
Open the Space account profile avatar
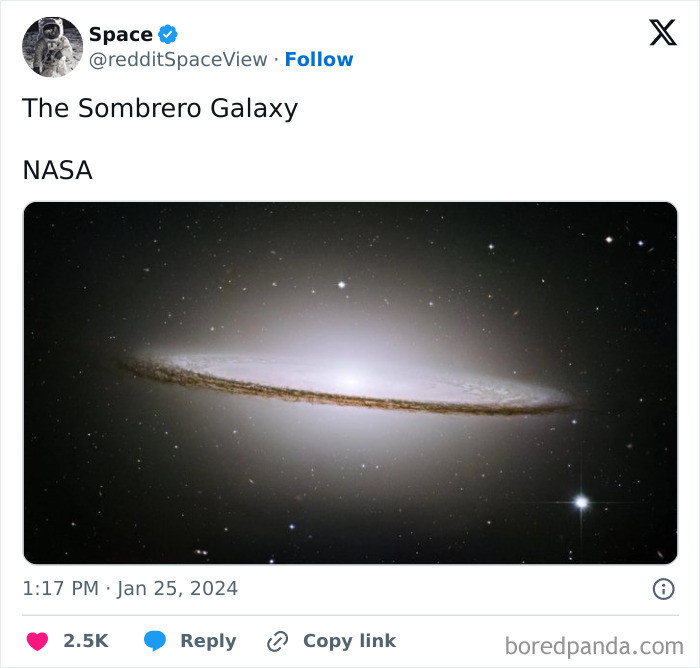pos(53,47)
